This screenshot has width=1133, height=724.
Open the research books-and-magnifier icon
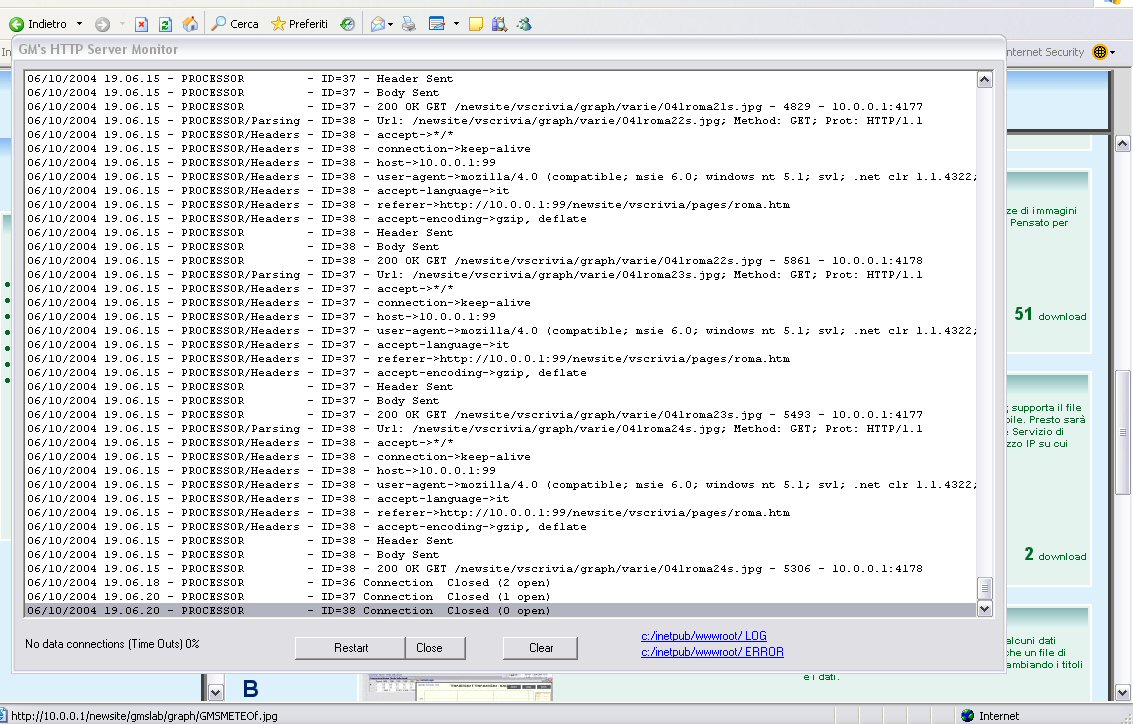pyautogui.click(x=499, y=25)
